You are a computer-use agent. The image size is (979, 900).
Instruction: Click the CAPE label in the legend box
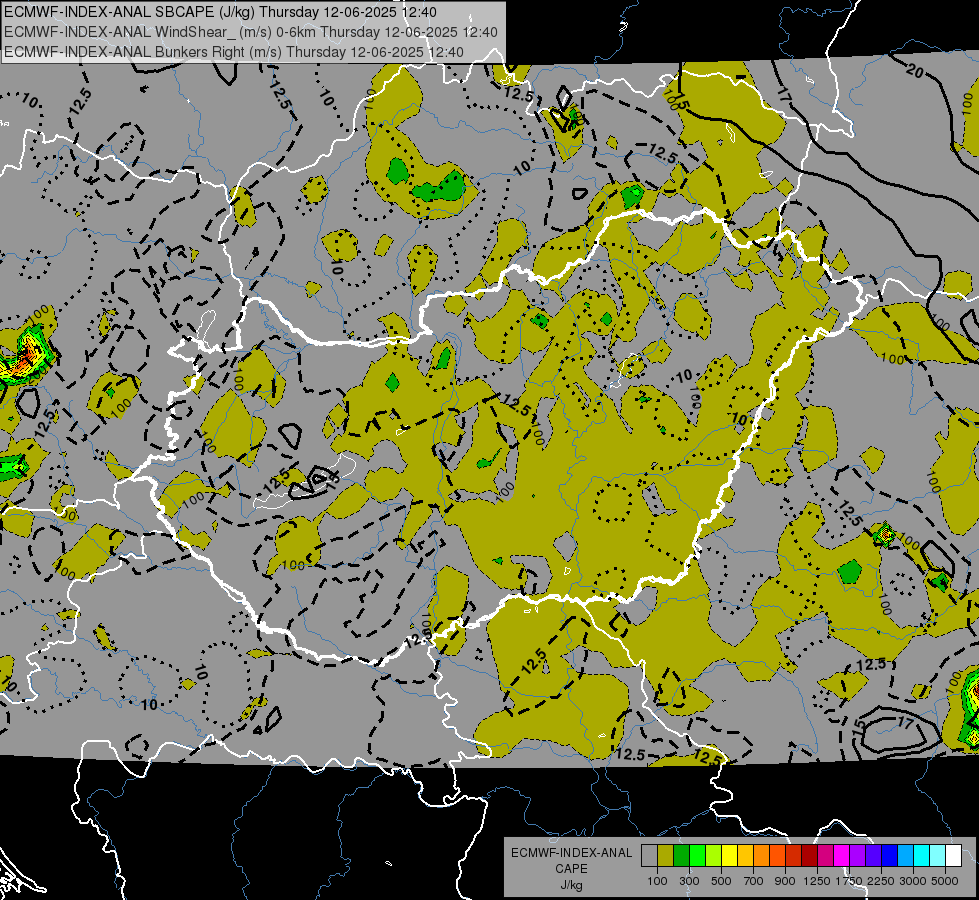point(571,869)
